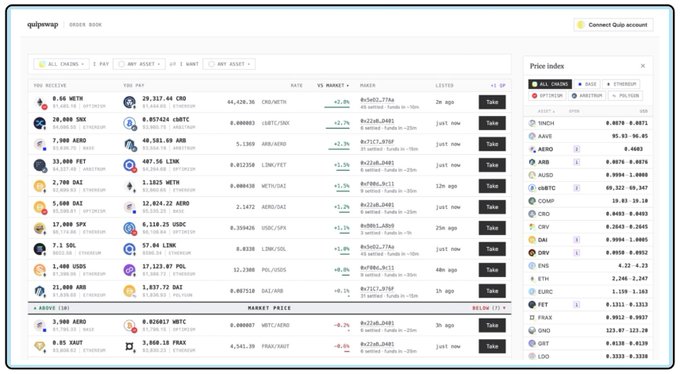Click WETH token icon in 1.1825 WETH row

point(130,186)
